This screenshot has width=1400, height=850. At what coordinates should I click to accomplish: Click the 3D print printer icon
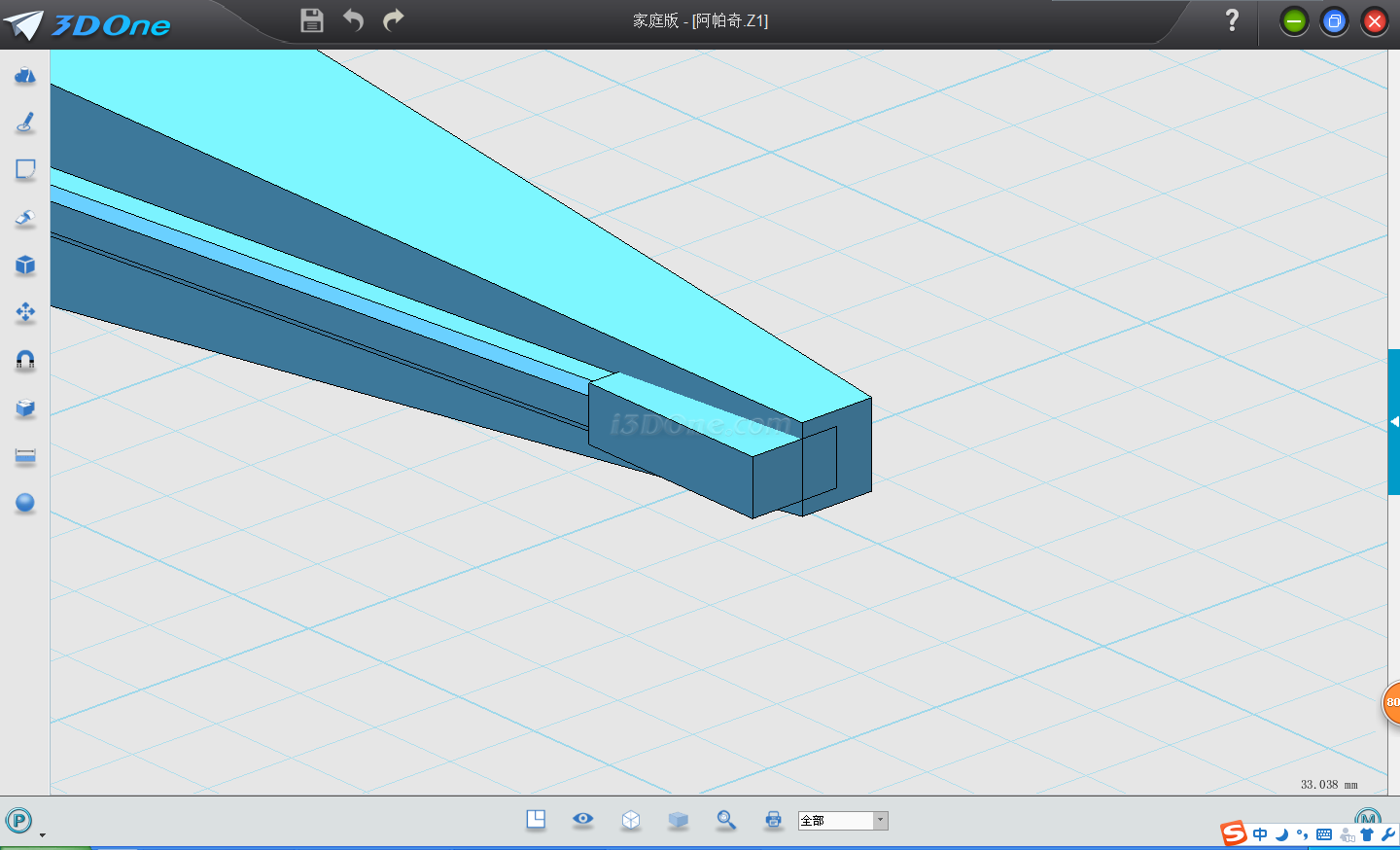tap(773, 820)
